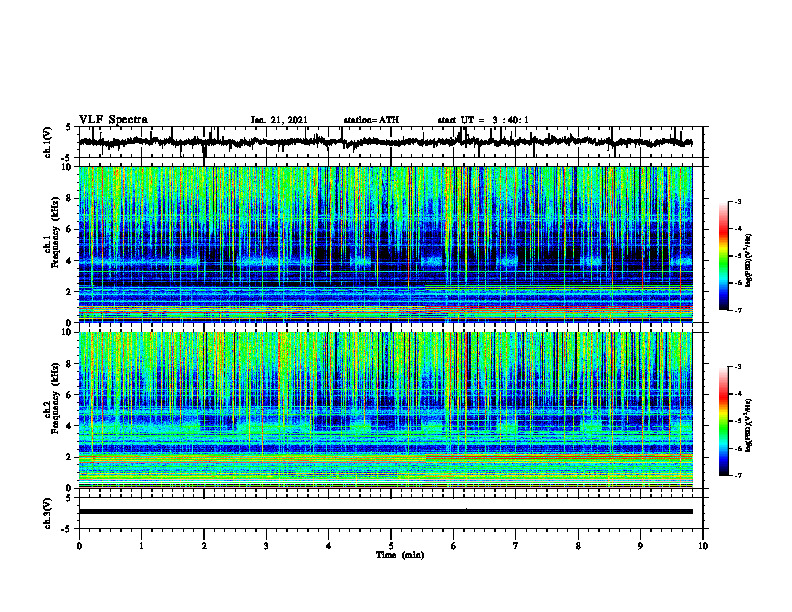This screenshot has height=612, width=792.
Task: Click the ch.1 color scale bar
Action: click(724, 256)
